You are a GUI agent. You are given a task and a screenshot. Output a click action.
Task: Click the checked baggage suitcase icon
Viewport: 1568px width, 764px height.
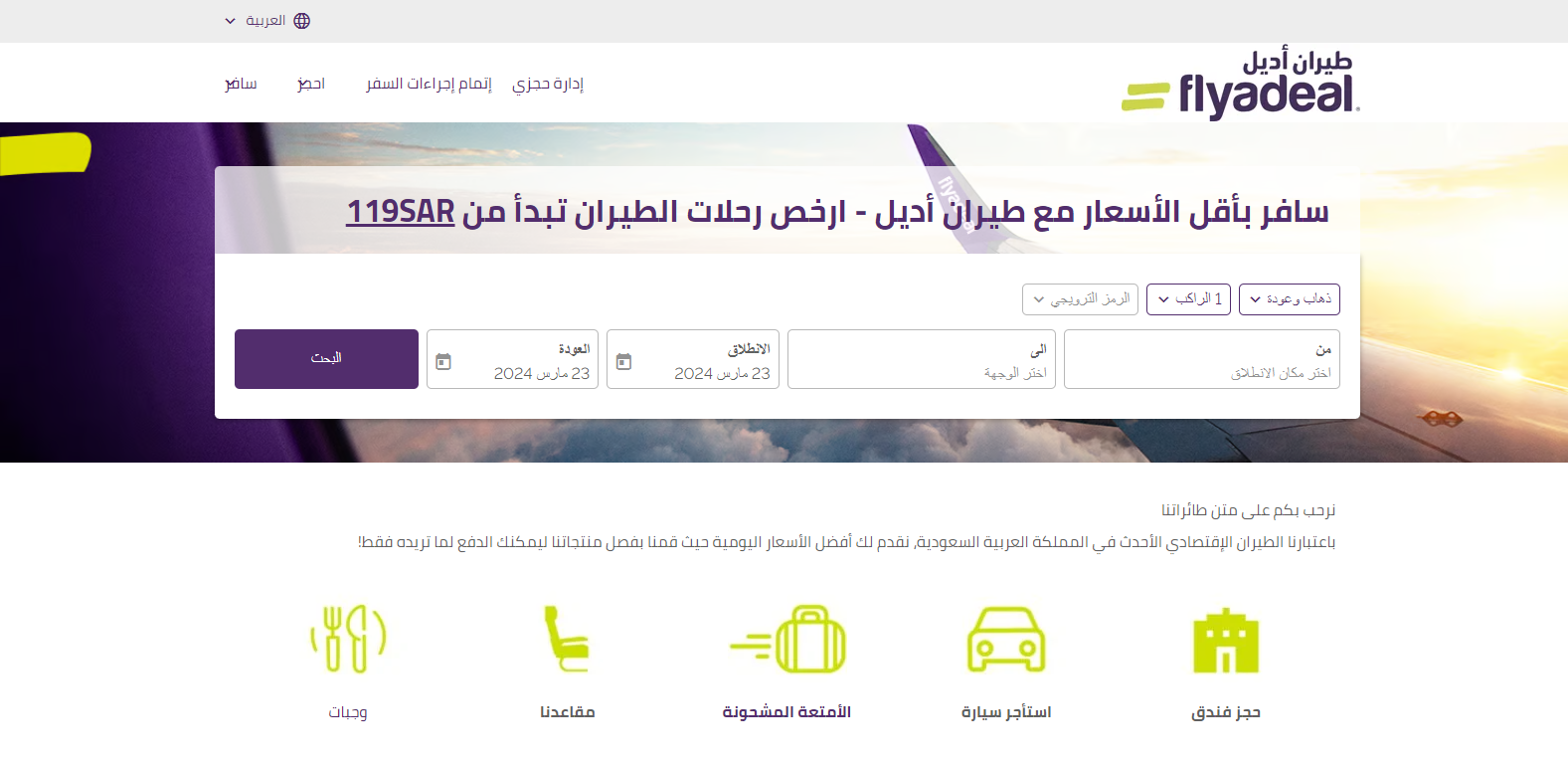pyautogui.click(x=787, y=640)
